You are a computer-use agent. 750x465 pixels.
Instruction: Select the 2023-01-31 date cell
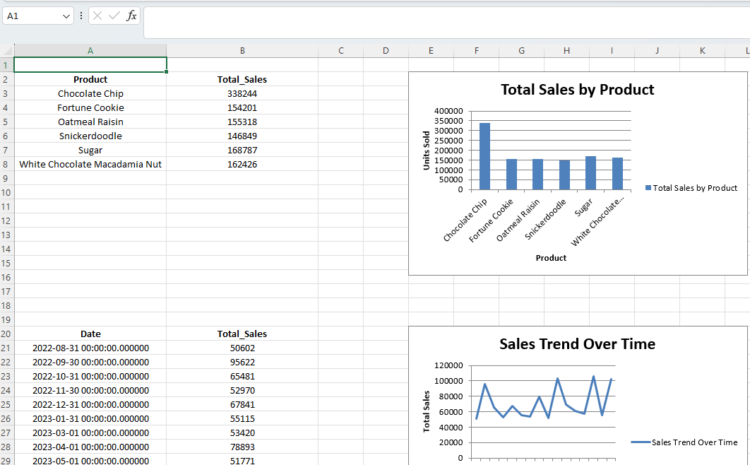90,419
